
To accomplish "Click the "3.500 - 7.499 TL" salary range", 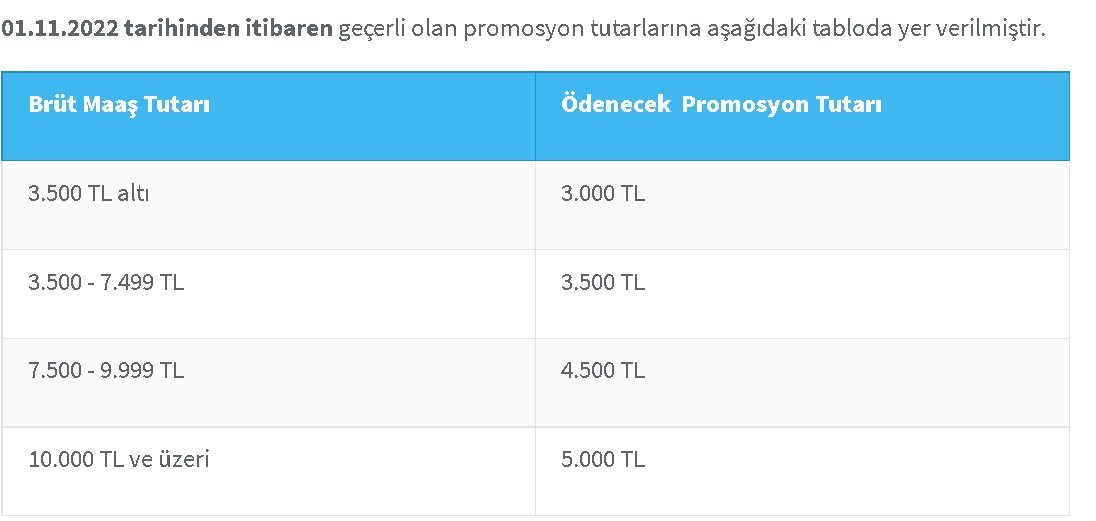I will click(106, 282).
